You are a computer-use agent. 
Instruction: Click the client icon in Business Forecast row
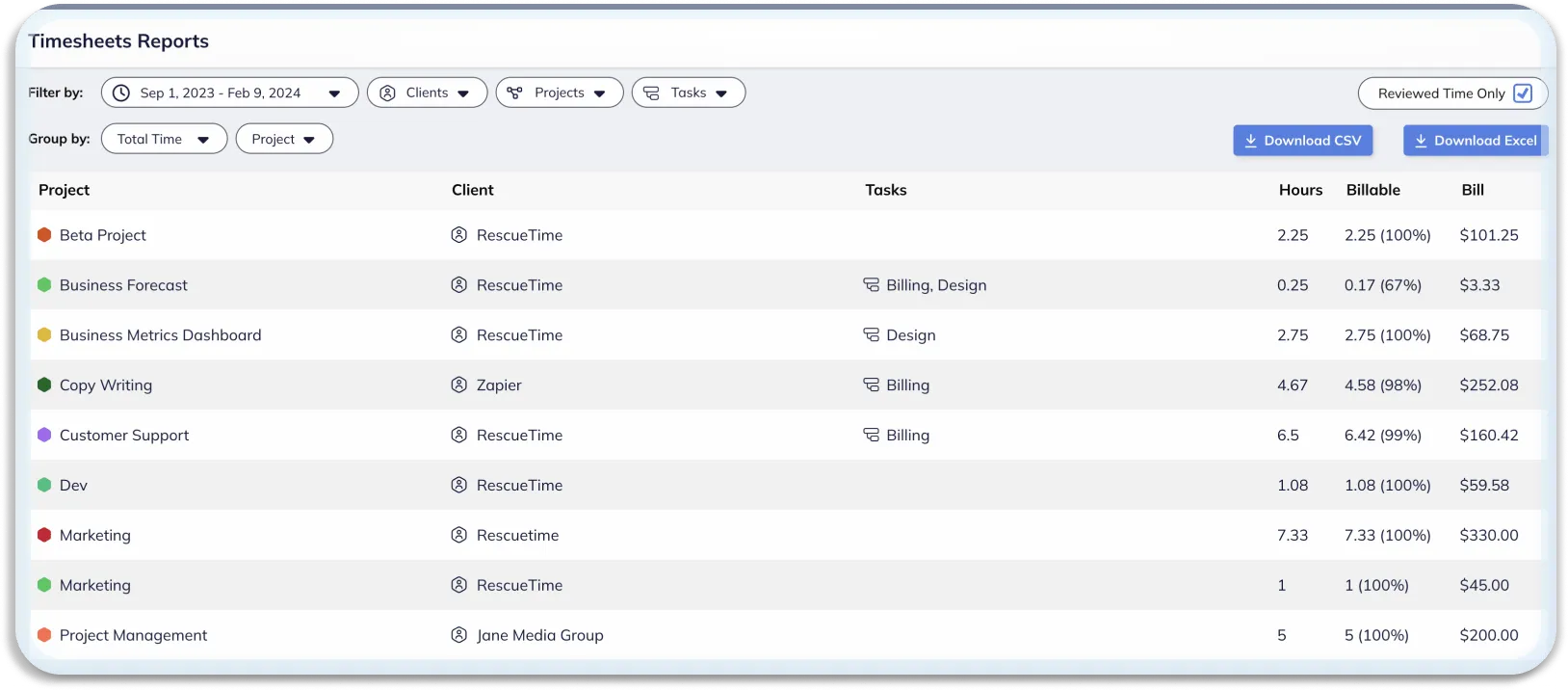pos(459,284)
